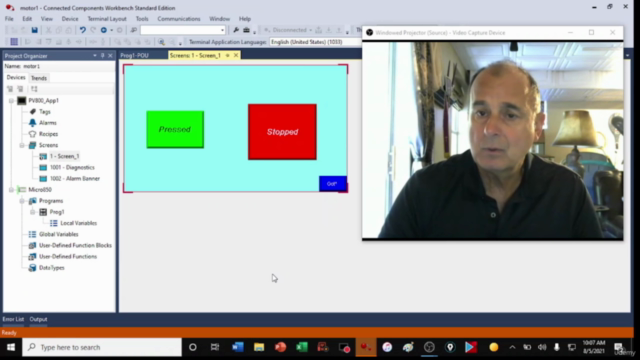Viewport: 640px width, 360px height.
Task: Open Word from the taskbar
Action: pos(238,347)
